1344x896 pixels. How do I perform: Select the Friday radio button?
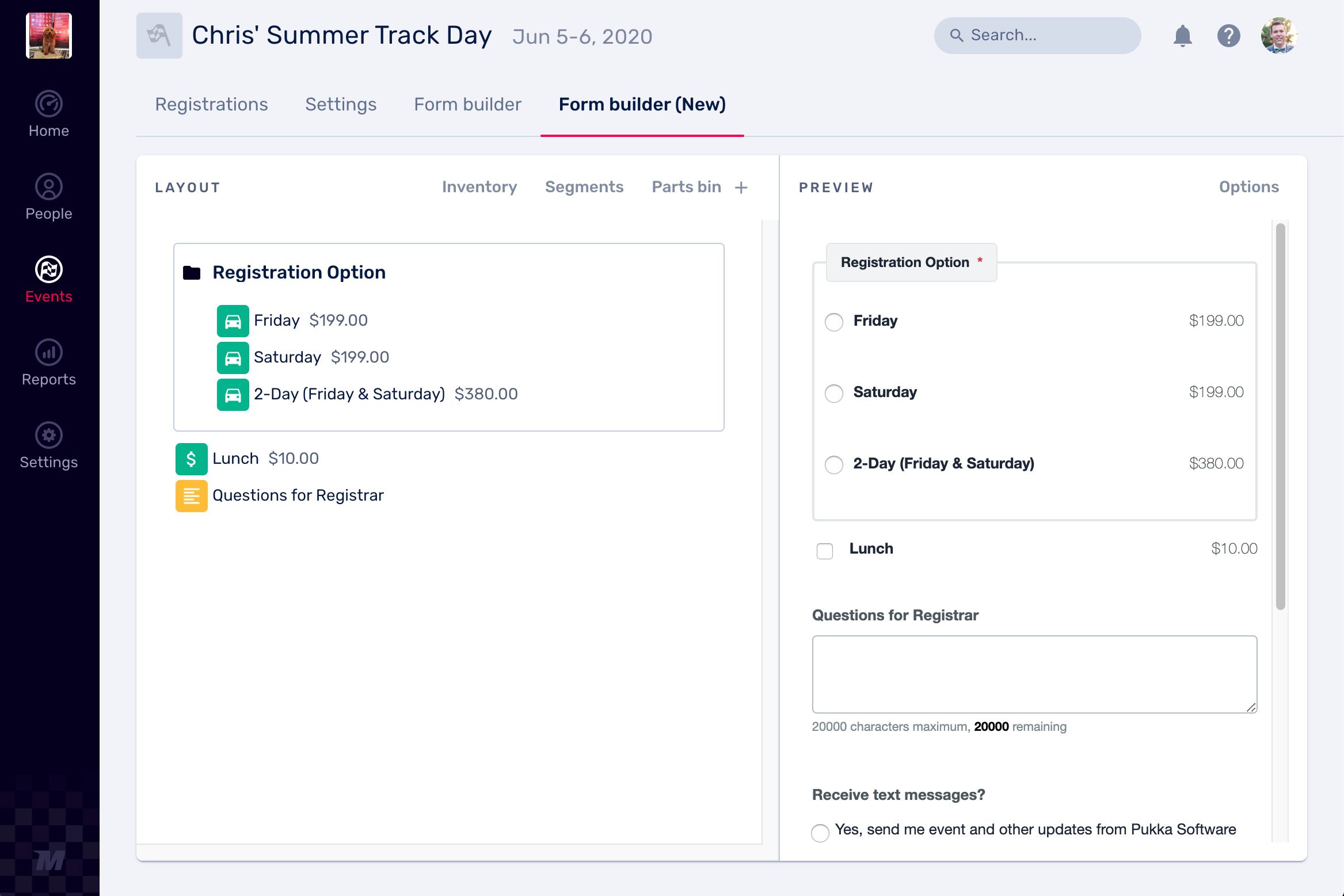[834, 322]
